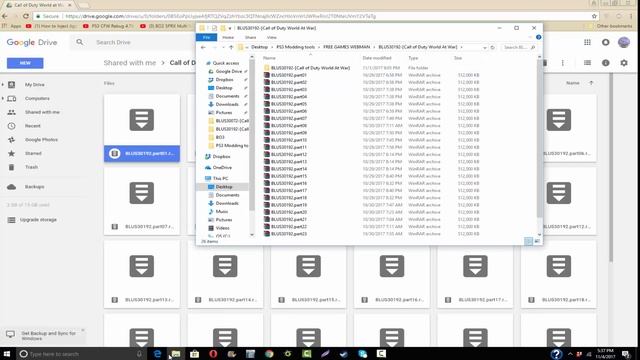Open the File tab in Explorer
The height and width of the screenshot is (360, 640).
[206, 37]
